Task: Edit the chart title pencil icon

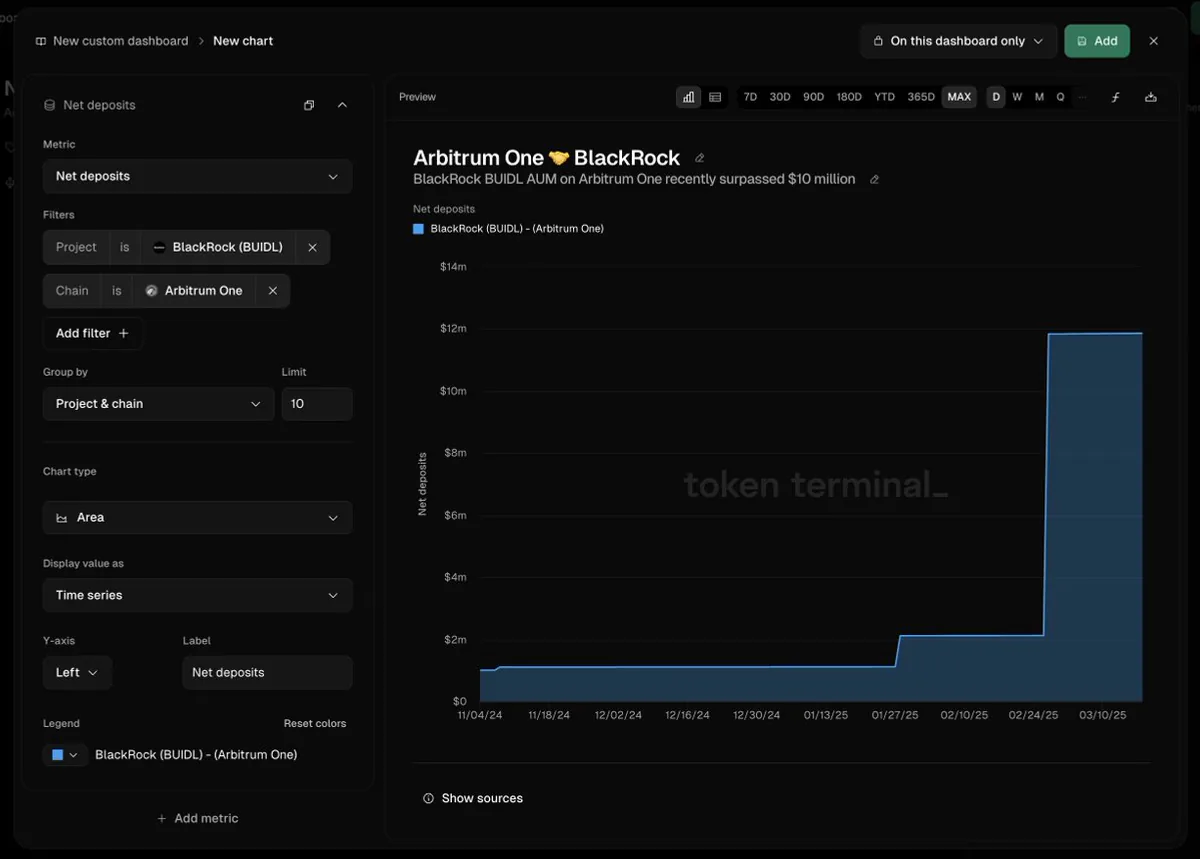Action: pos(700,158)
